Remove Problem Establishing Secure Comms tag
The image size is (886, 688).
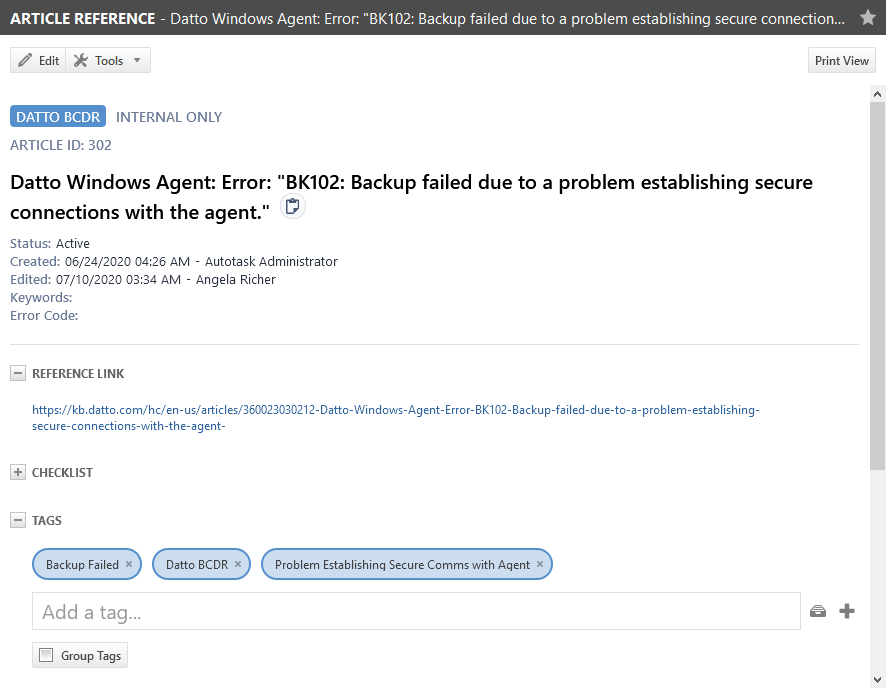coord(540,564)
